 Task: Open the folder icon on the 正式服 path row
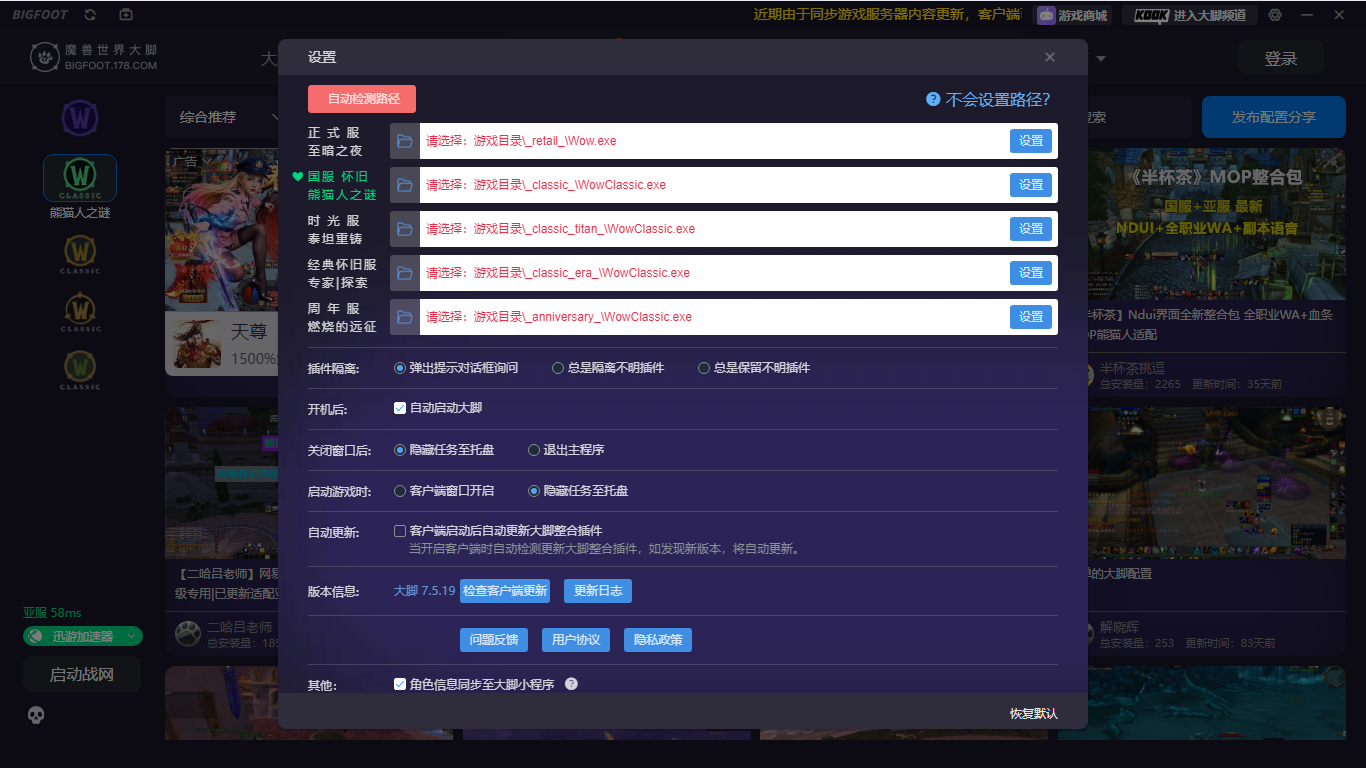tap(404, 141)
